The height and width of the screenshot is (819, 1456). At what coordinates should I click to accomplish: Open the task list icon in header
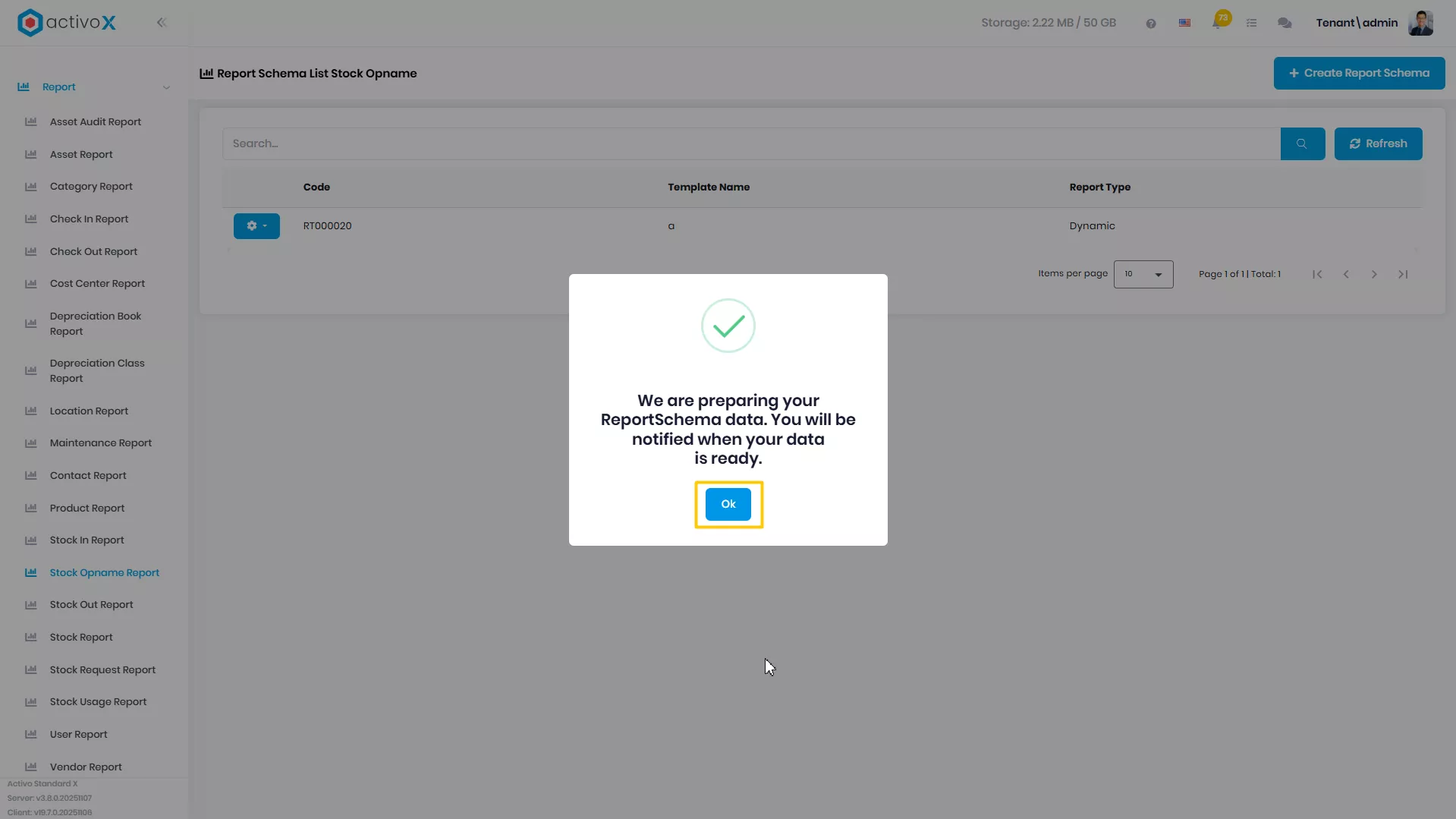pos(1251,24)
